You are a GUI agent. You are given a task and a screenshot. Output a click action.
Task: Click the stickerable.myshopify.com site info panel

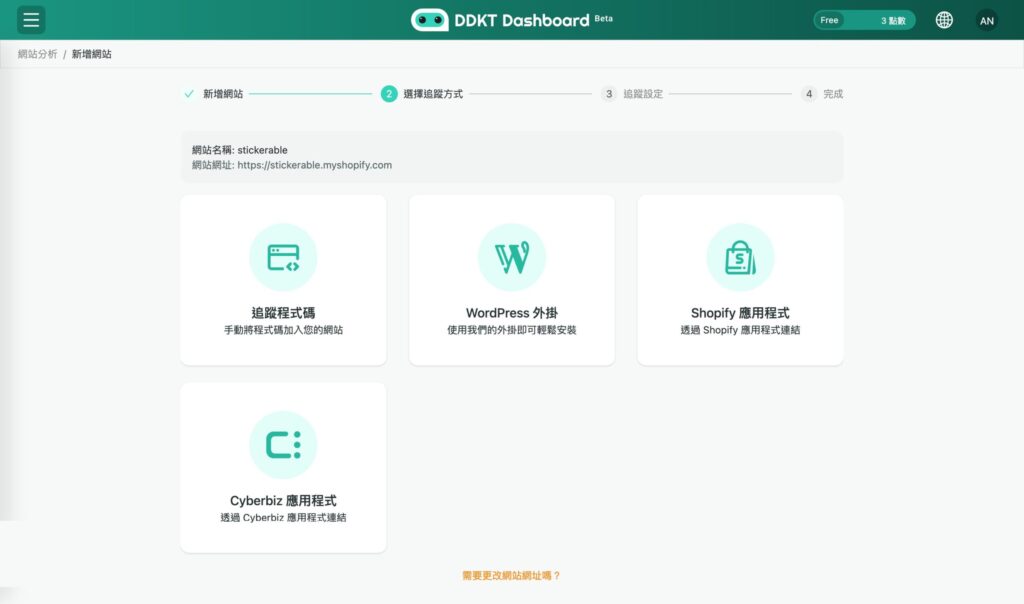point(511,156)
